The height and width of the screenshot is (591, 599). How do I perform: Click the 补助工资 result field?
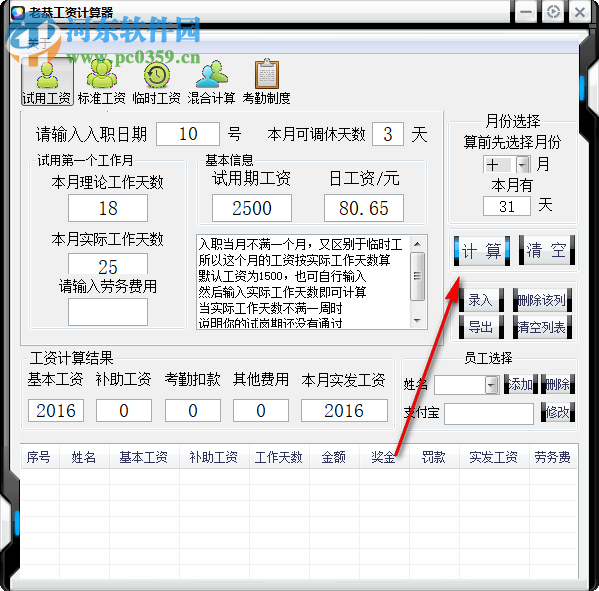click(x=124, y=410)
